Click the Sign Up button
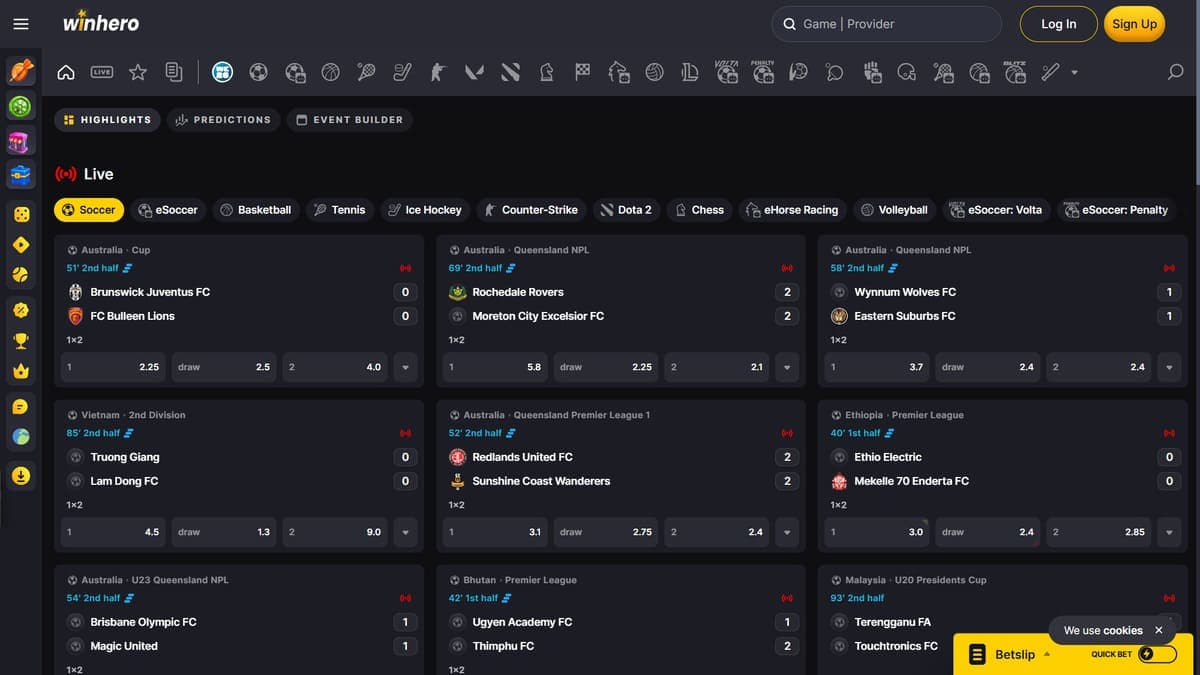The height and width of the screenshot is (675, 1200). click(1134, 24)
